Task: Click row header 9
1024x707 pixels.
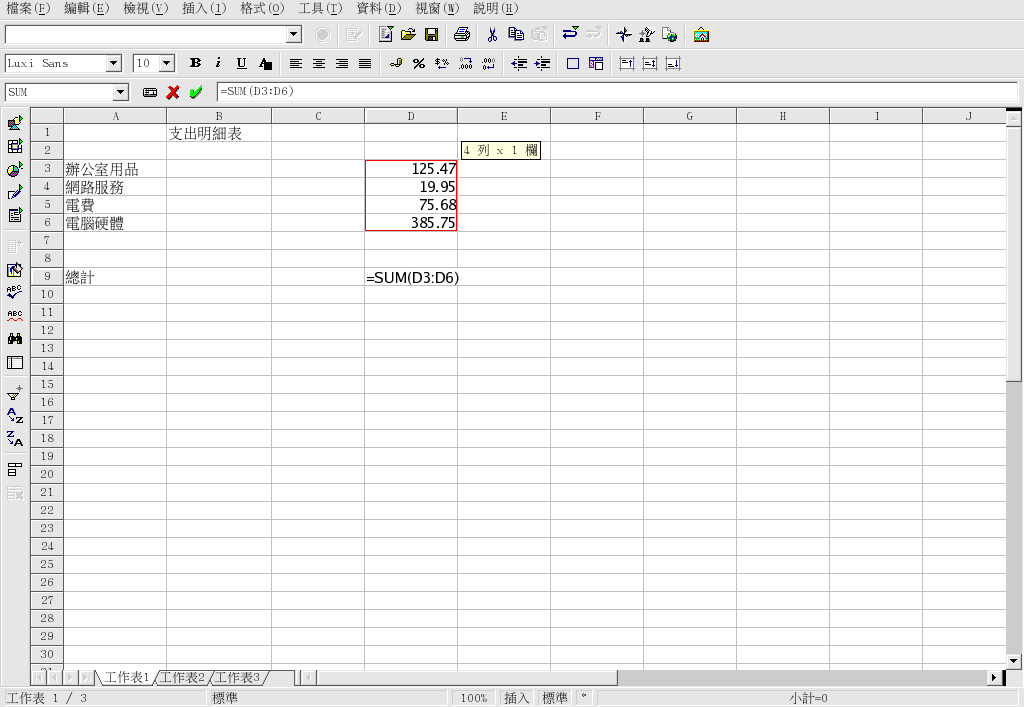Action: pyautogui.click(x=46, y=277)
